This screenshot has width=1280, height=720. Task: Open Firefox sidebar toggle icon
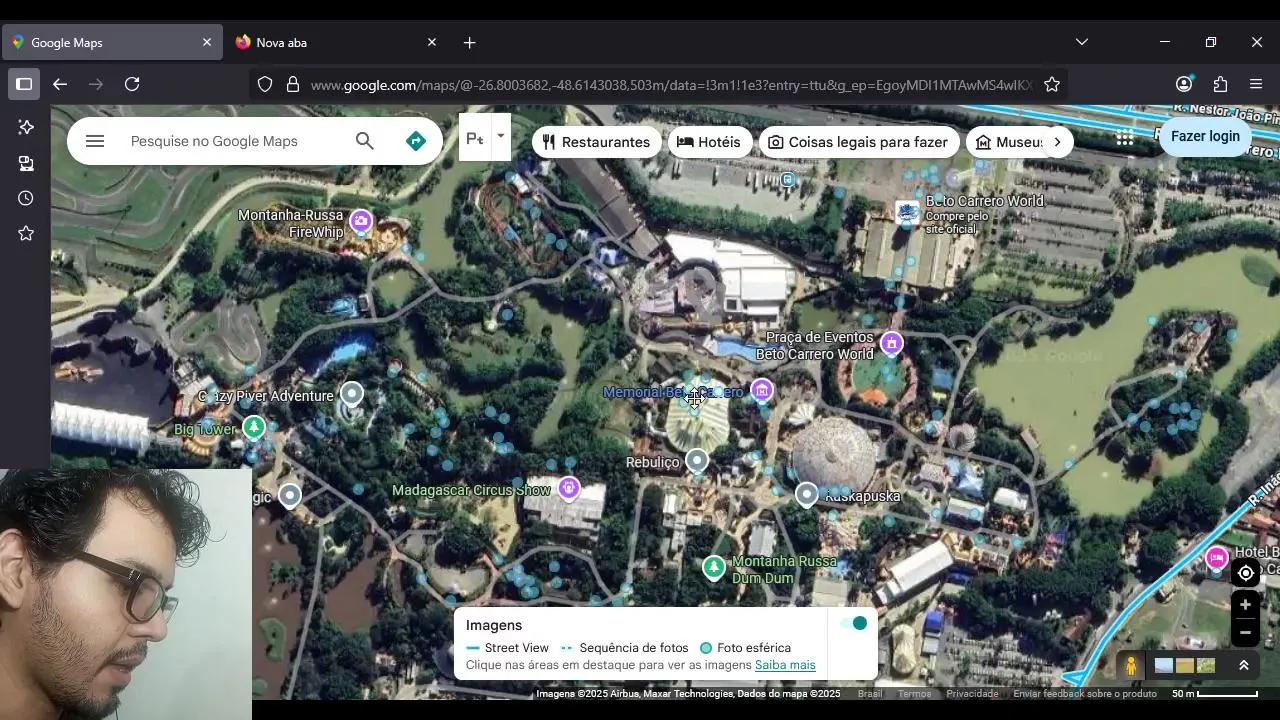tap(24, 84)
